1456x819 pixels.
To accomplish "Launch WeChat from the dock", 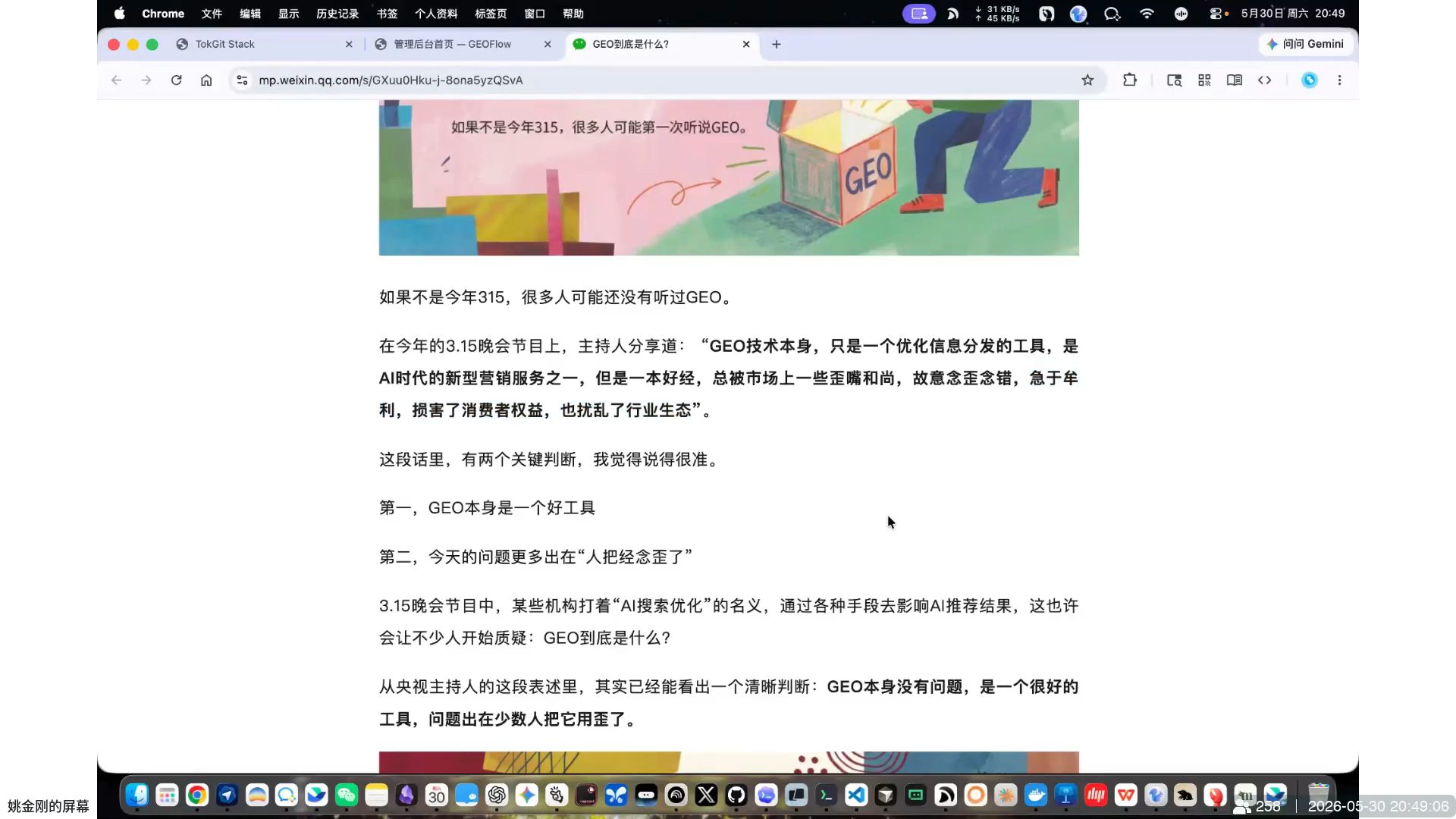I will click(x=347, y=795).
